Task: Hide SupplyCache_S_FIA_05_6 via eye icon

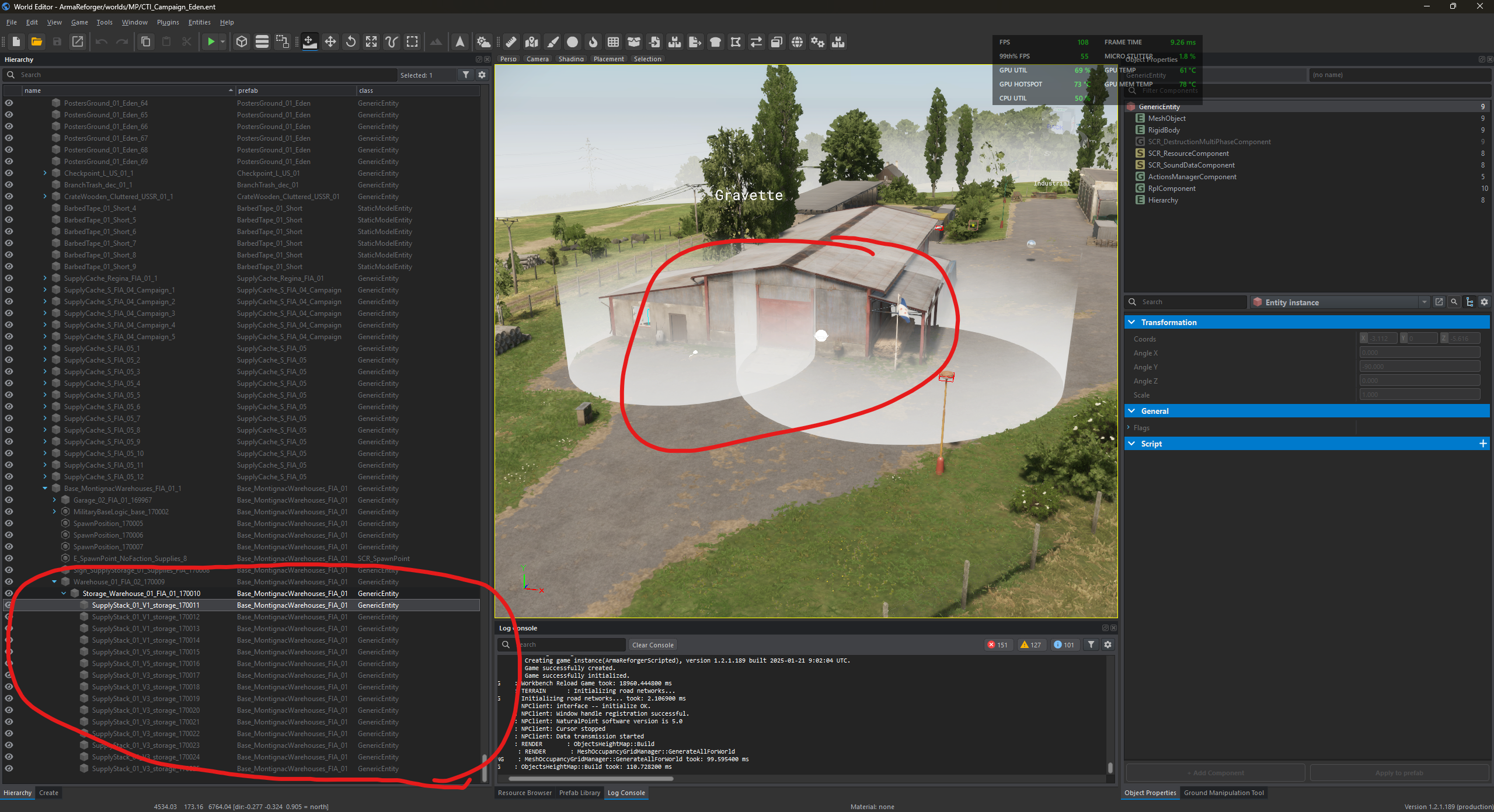Action: pos(9,406)
